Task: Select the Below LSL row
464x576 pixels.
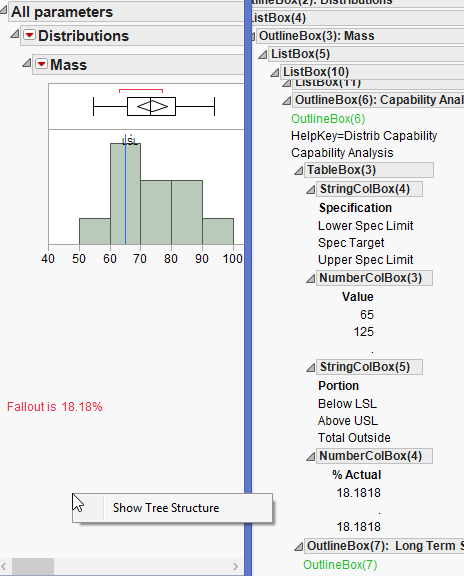Action: tap(347, 404)
